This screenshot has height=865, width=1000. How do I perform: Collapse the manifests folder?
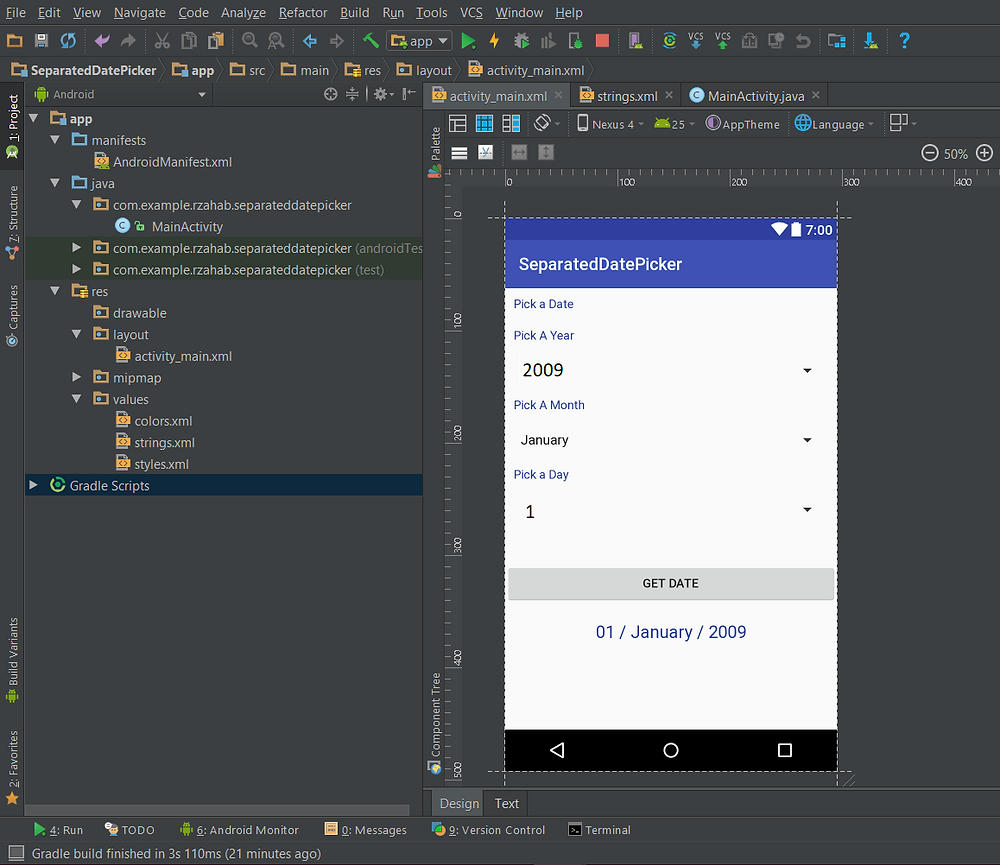tap(55, 140)
